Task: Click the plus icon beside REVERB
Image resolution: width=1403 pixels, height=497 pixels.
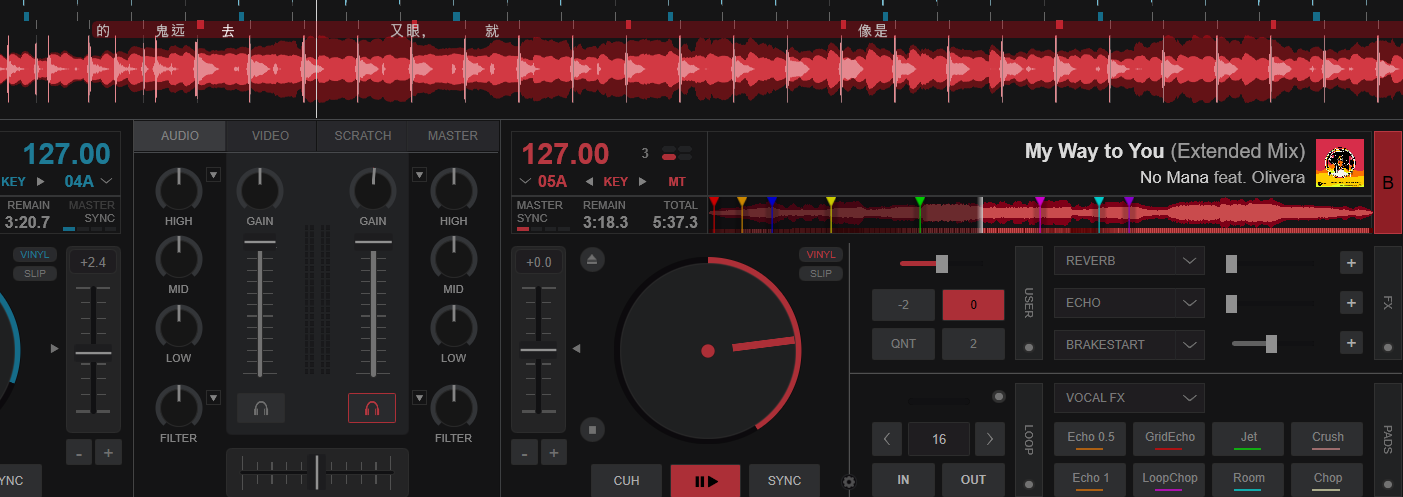Action: click(1351, 262)
